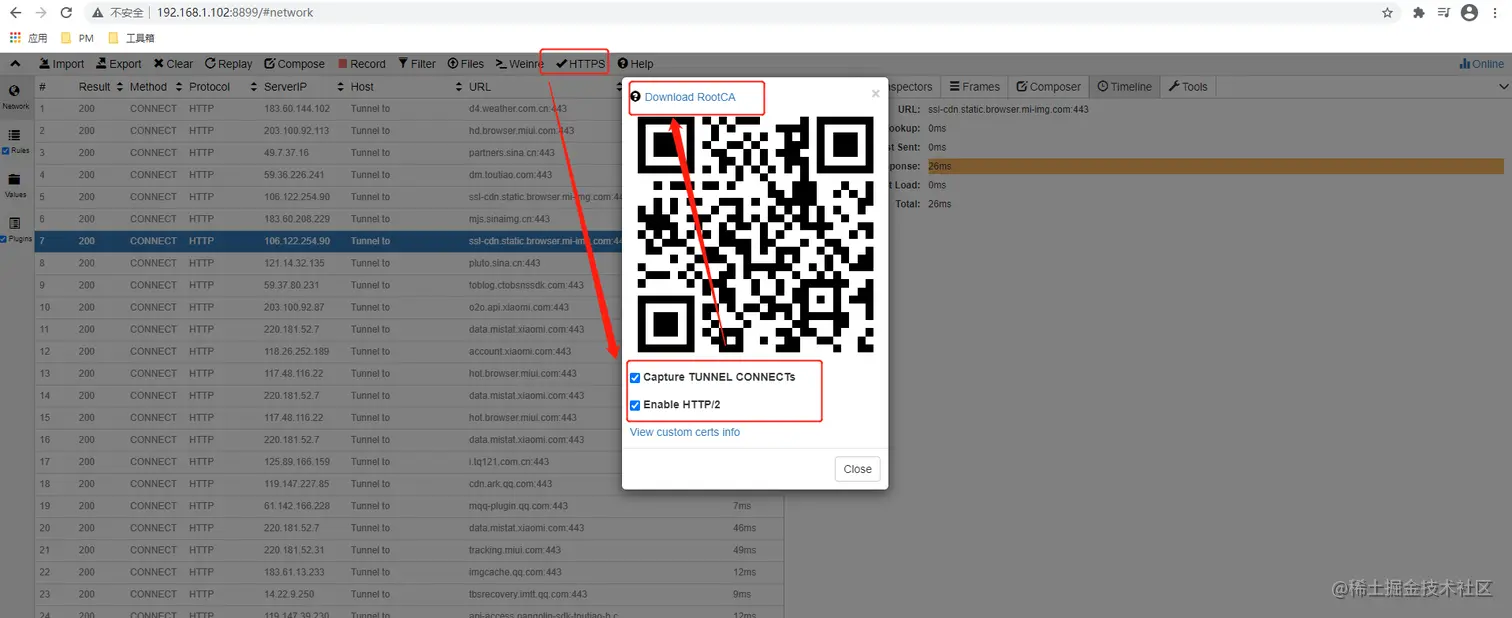The image size is (1512, 618).
Task: Switch to the Tools tab
Action: tap(1188, 87)
